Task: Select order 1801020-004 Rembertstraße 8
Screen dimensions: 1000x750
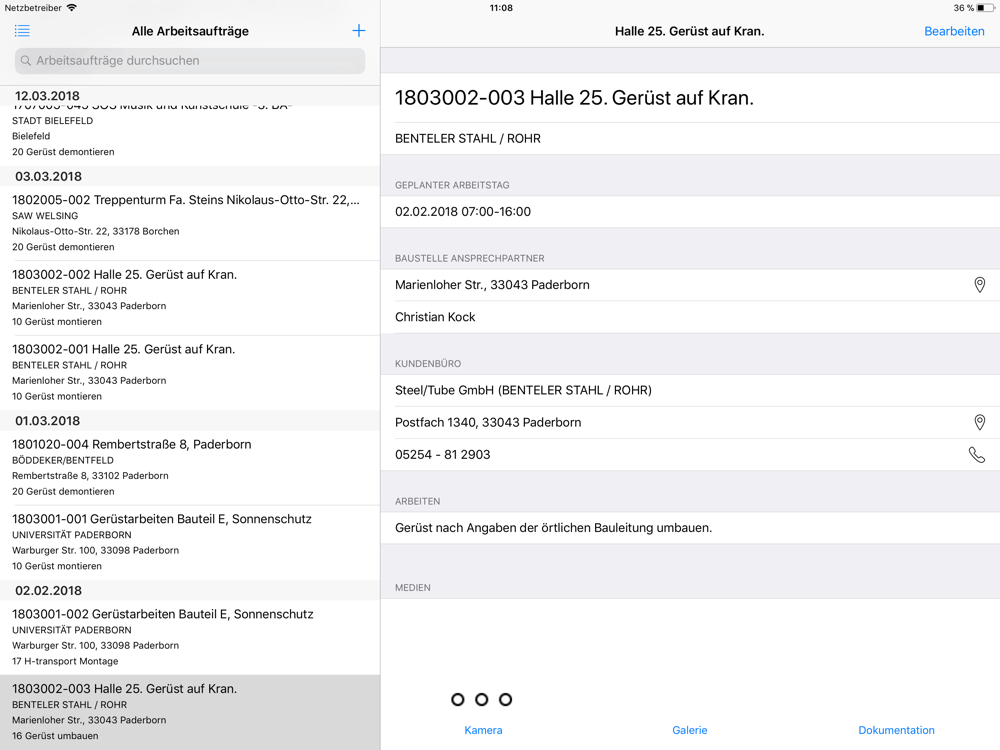Action: click(190, 467)
